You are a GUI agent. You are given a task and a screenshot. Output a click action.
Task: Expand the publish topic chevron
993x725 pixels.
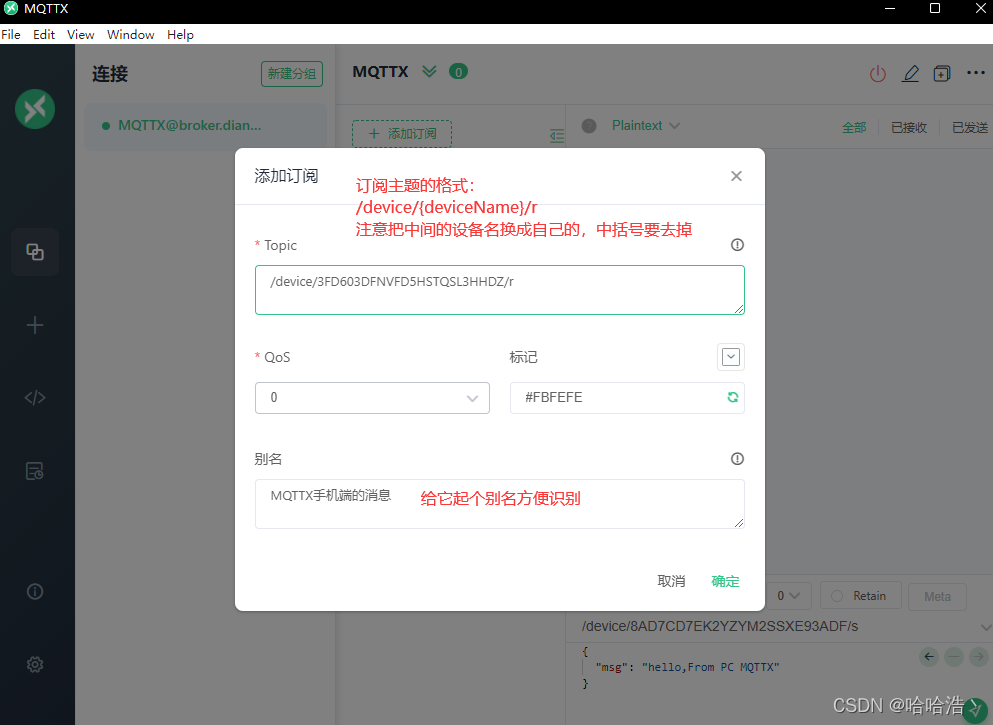[x=985, y=627]
